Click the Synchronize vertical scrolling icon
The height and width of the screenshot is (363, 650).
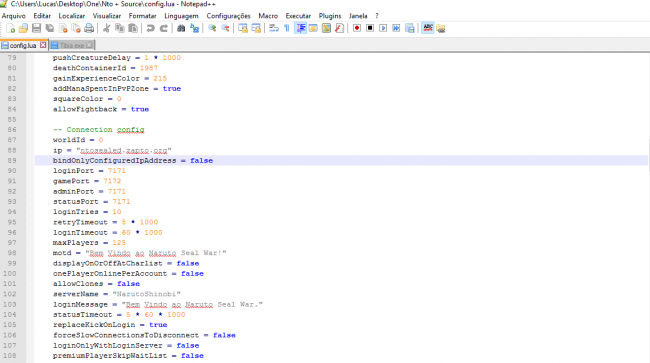click(243, 28)
